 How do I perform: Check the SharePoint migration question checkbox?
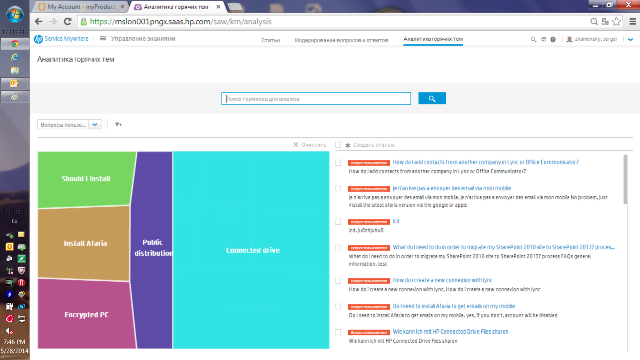(338, 247)
